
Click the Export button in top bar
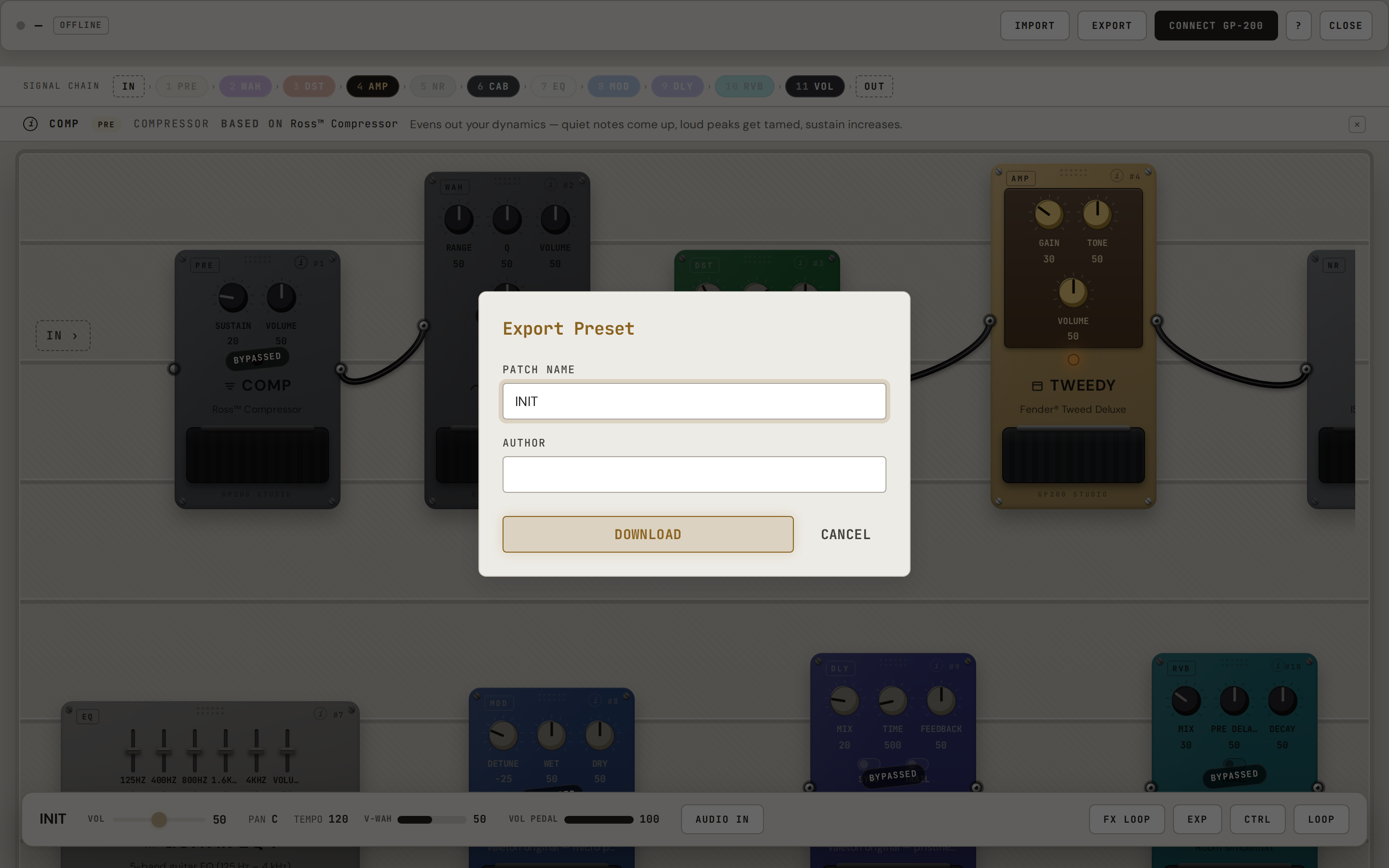[1112, 25]
